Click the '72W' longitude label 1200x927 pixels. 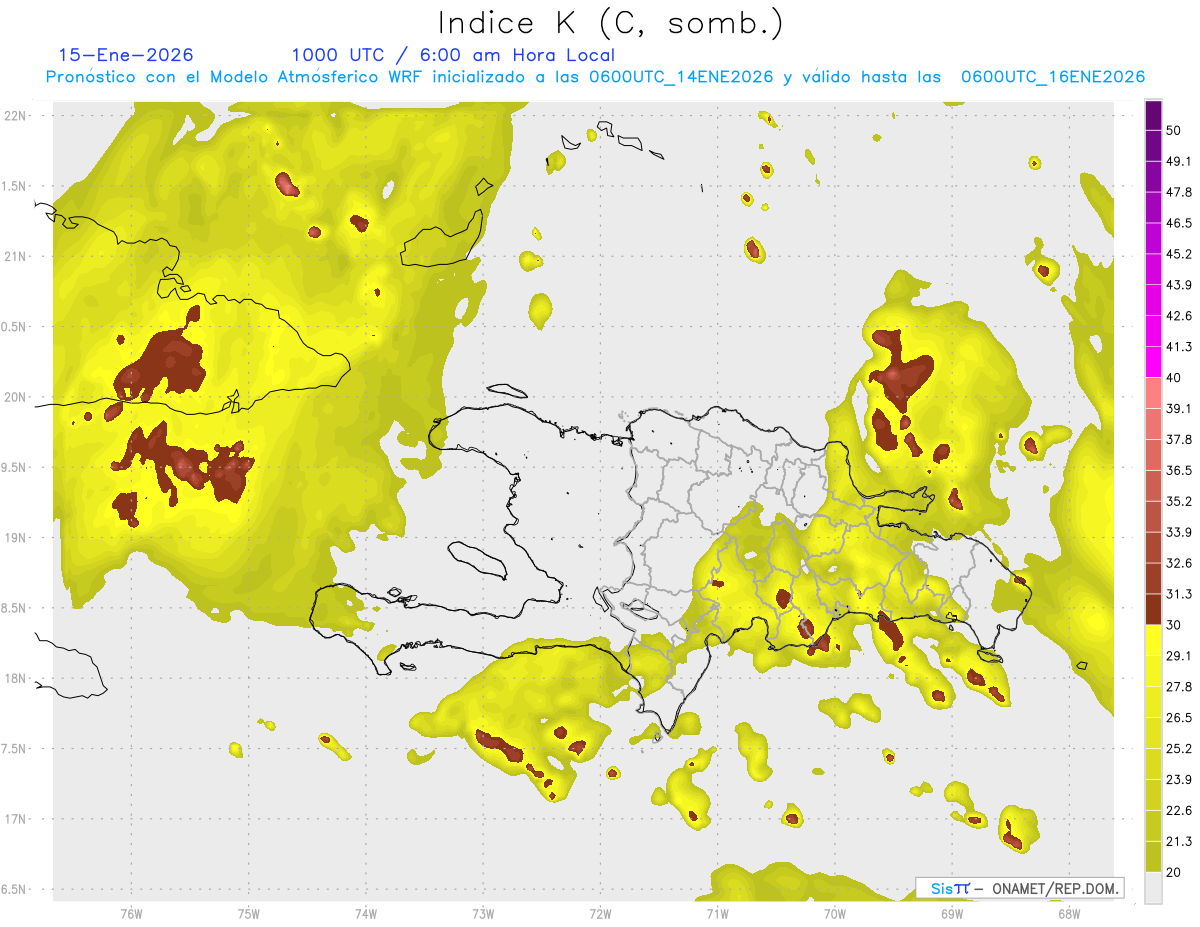[x=600, y=913]
